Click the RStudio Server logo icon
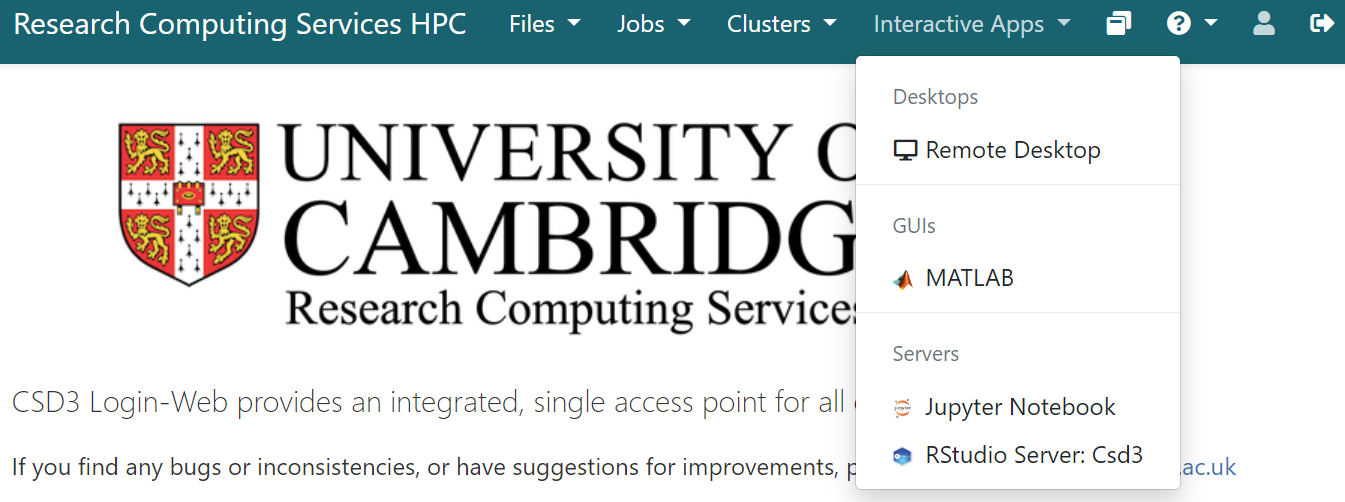This screenshot has height=502, width=1345. (903, 456)
